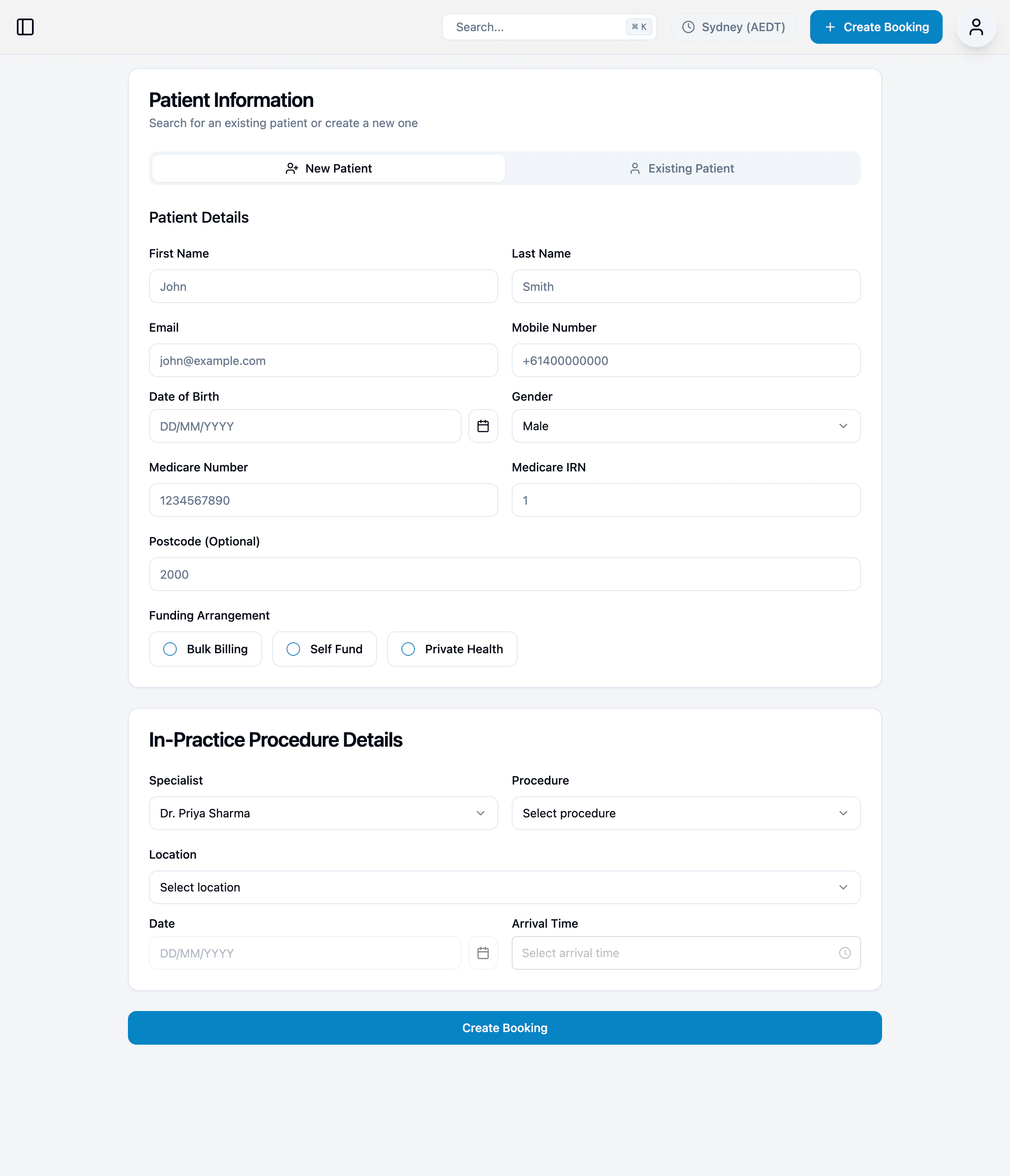
Task: Change specialist from Dr. Priya Sharma
Action: 324,813
